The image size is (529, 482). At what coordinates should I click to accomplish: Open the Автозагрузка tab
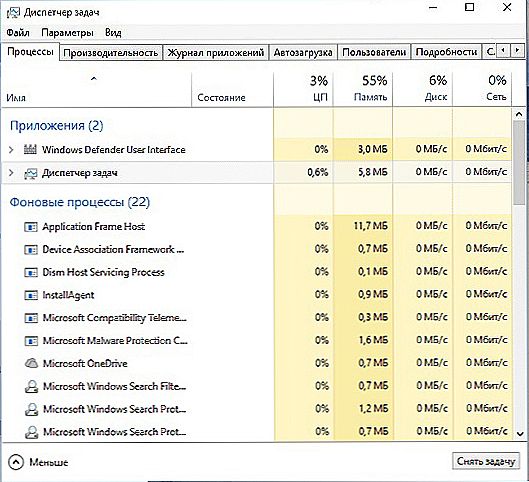pyautogui.click(x=303, y=53)
